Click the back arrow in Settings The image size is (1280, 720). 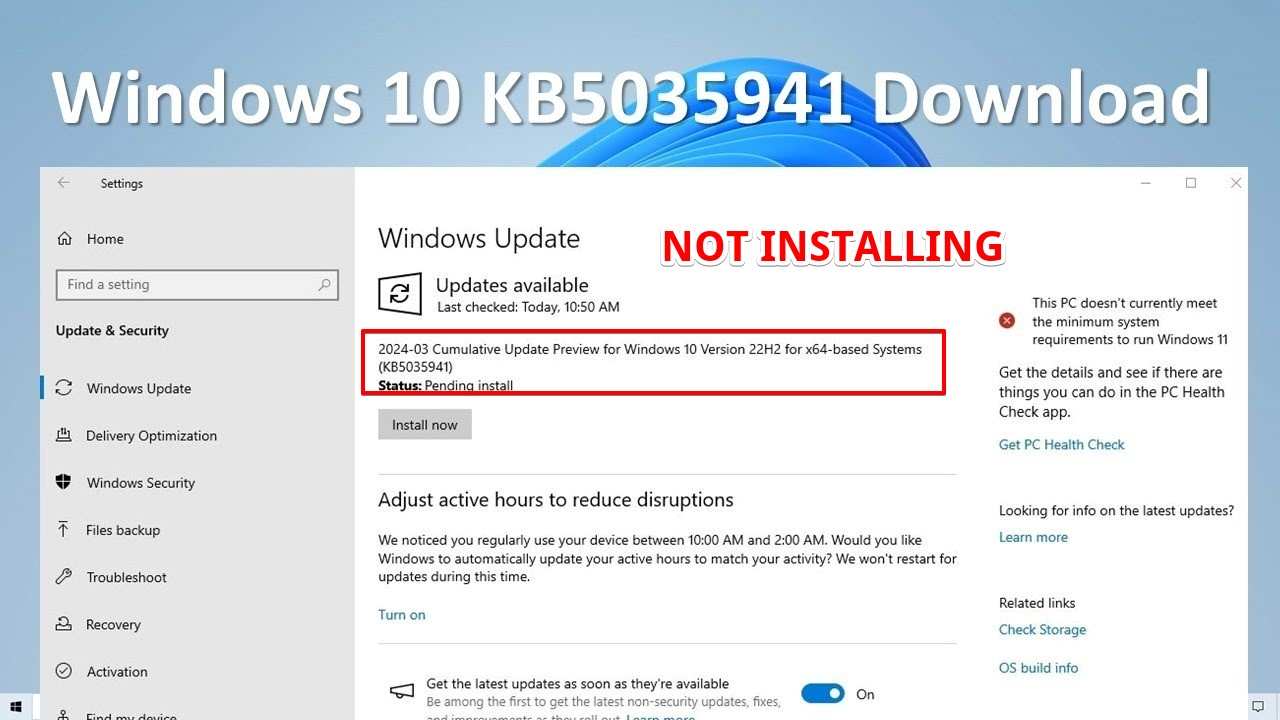64,183
